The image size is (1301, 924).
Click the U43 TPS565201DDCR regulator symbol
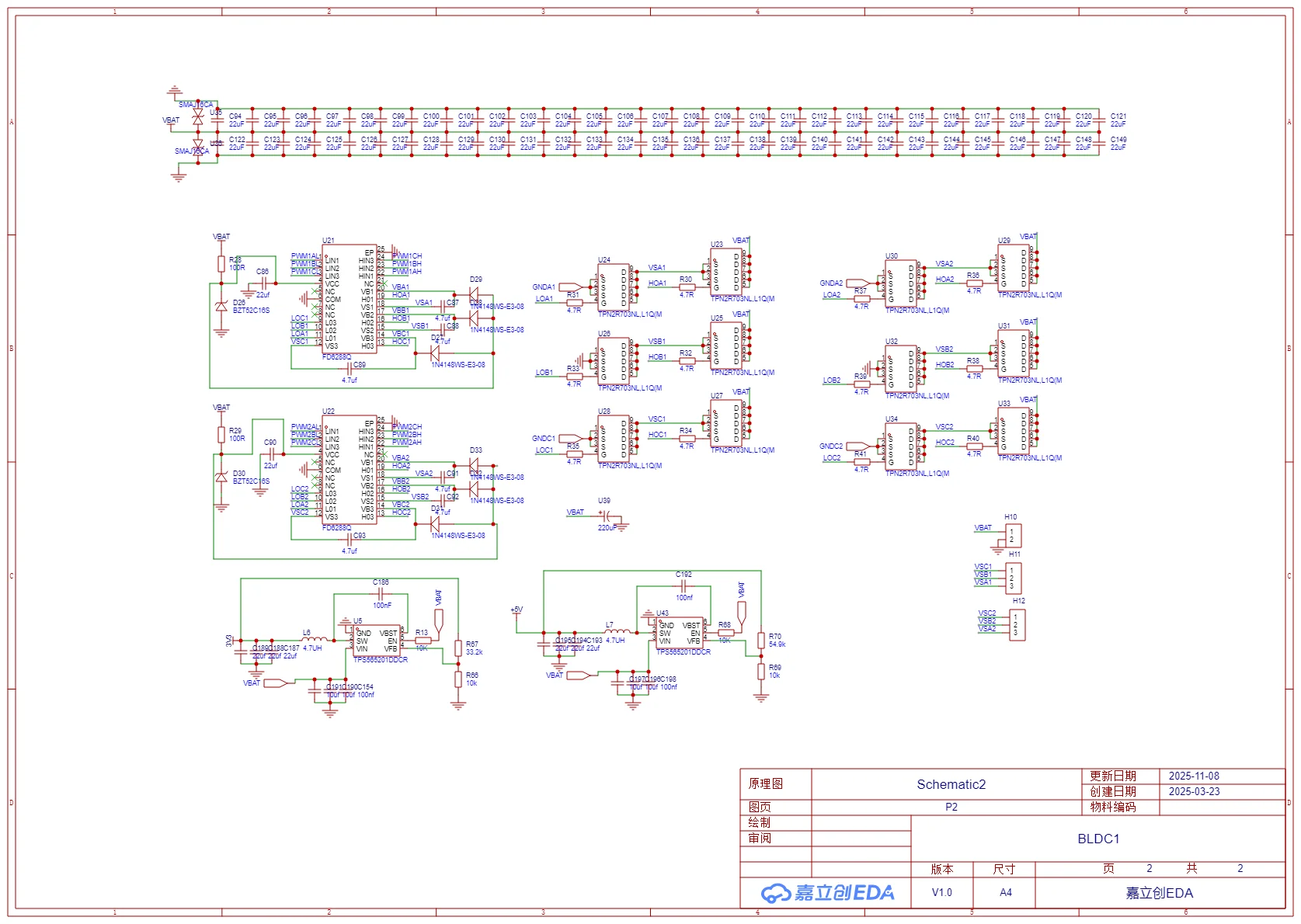pyautogui.click(x=680, y=633)
